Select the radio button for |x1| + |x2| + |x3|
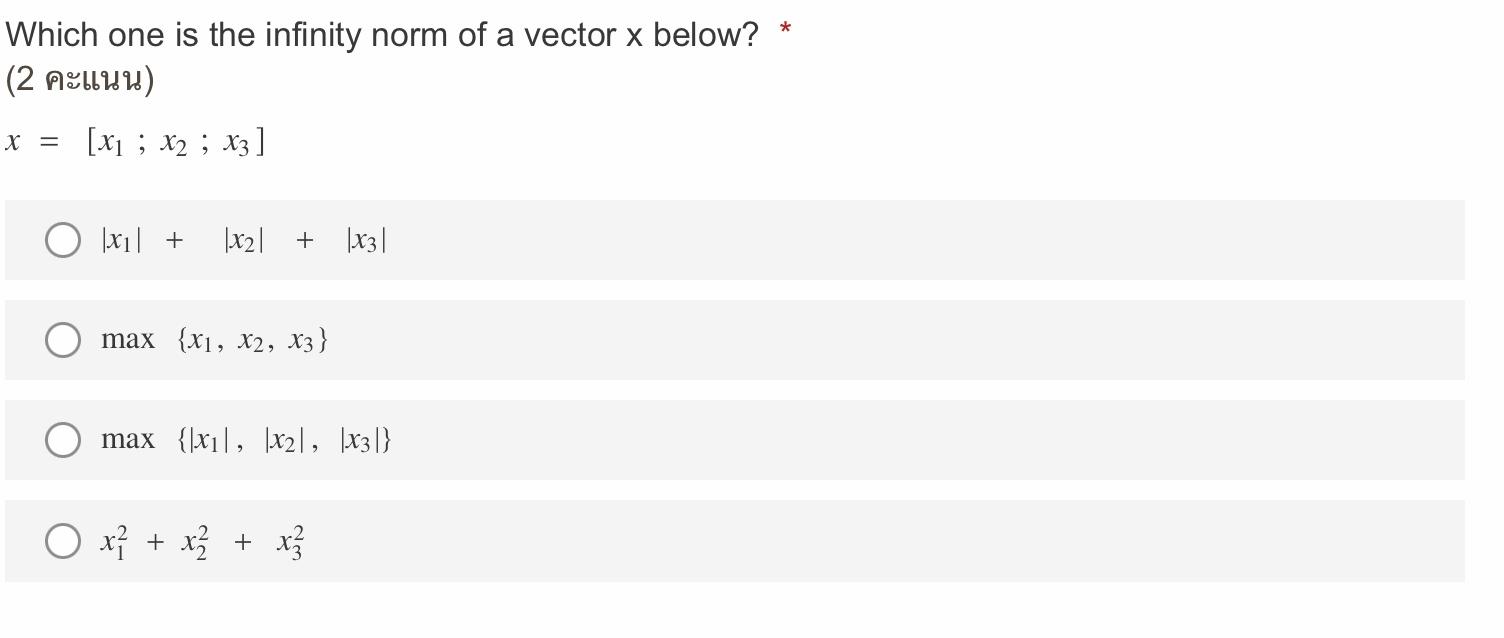This screenshot has height=638, width=1504. pos(62,240)
